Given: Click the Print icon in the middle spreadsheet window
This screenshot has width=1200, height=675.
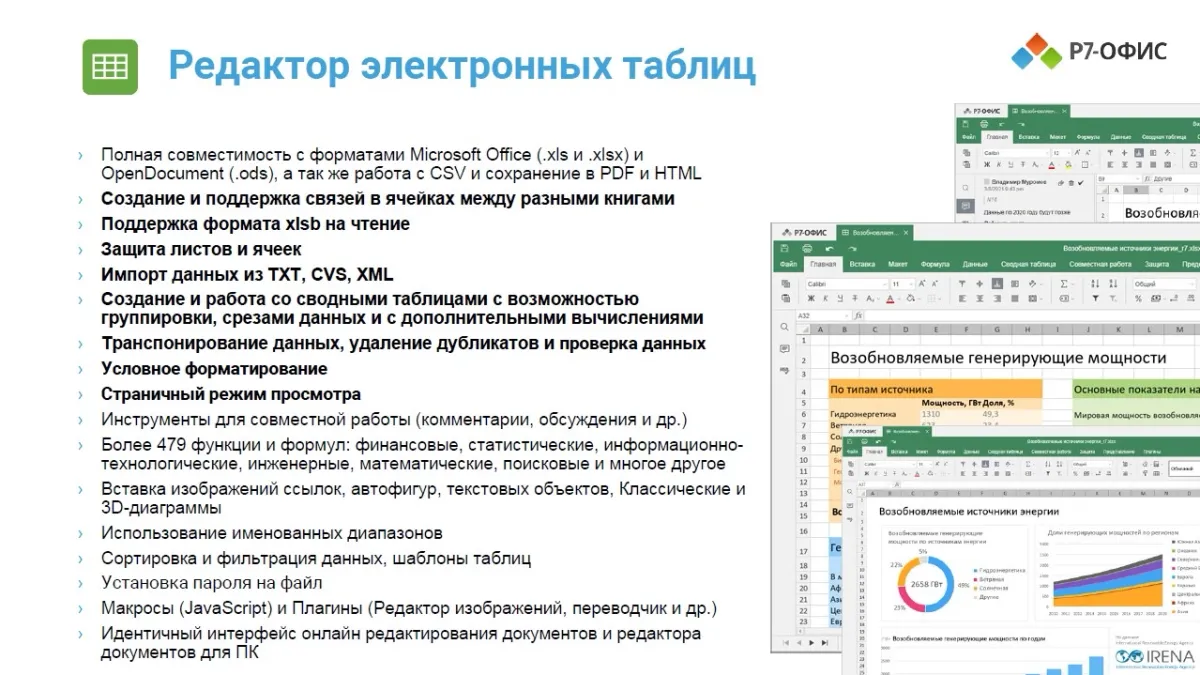Looking at the screenshot, I should tap(806, 248).
